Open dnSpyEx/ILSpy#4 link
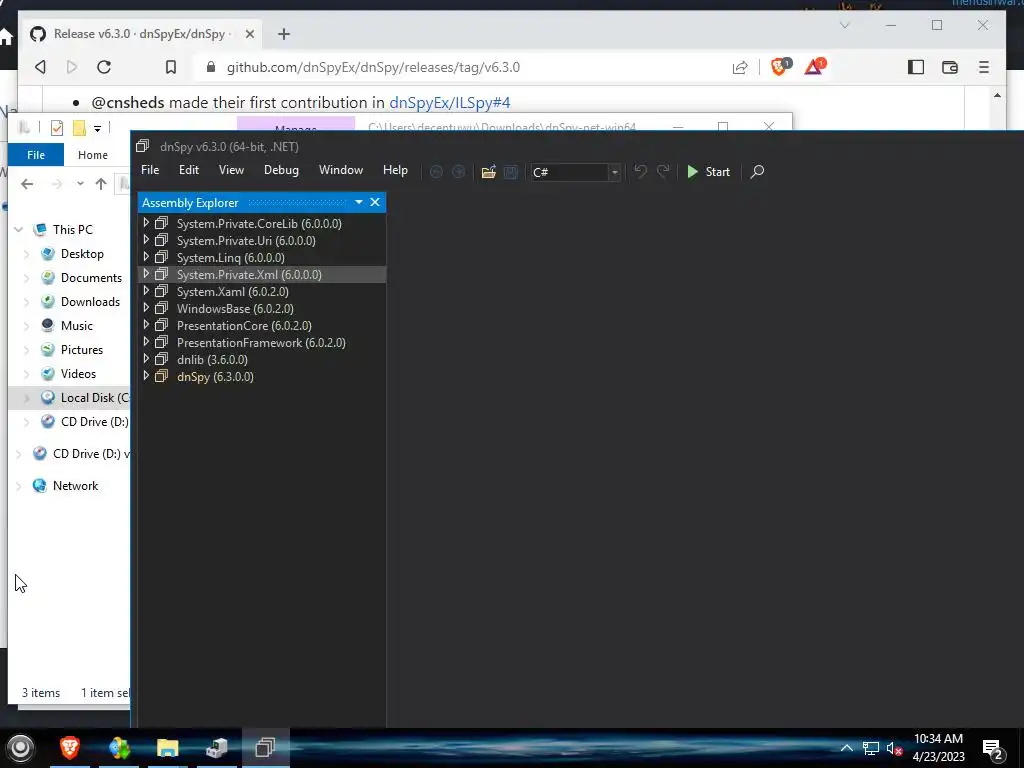 (x=449, y=103)
